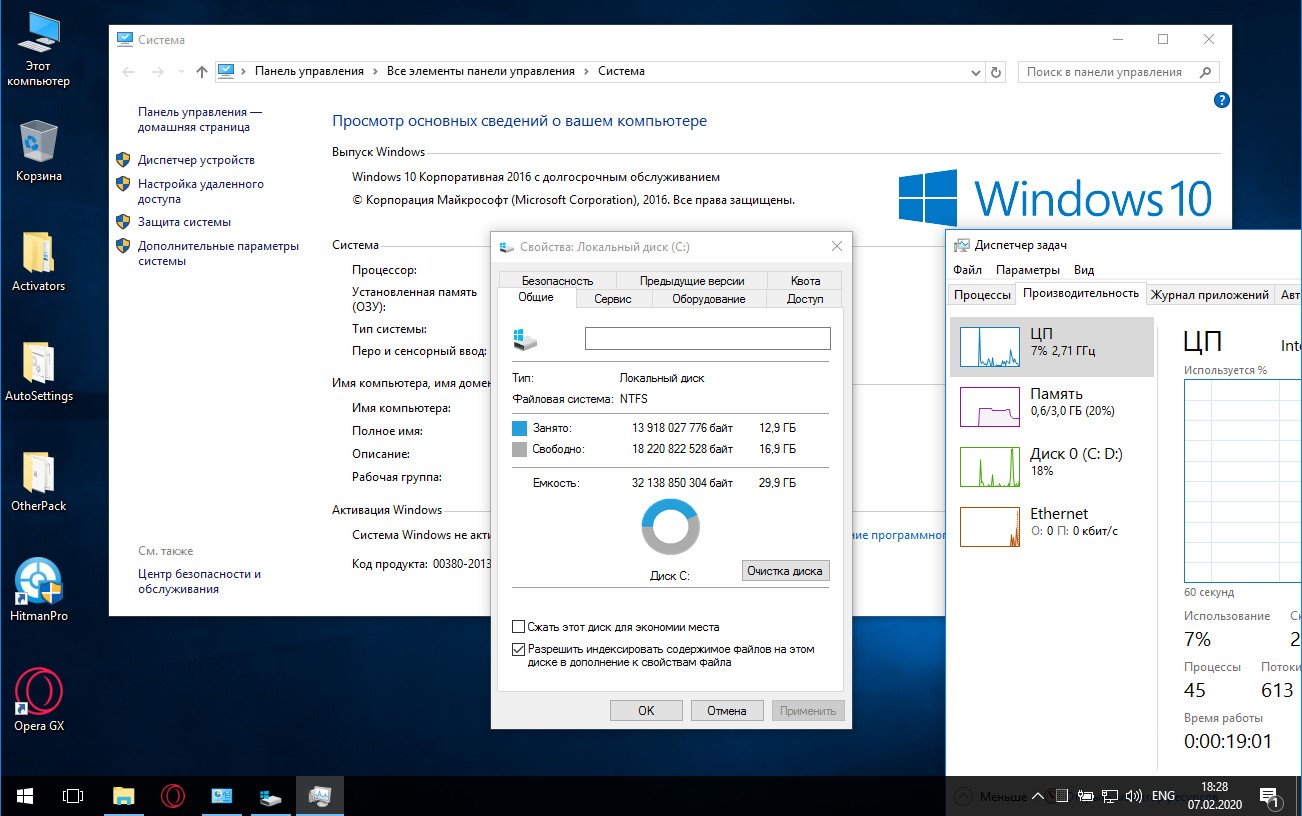Open the Windows Start menu
This screenshot has height=816, width=1302.
tap(24, 796)
